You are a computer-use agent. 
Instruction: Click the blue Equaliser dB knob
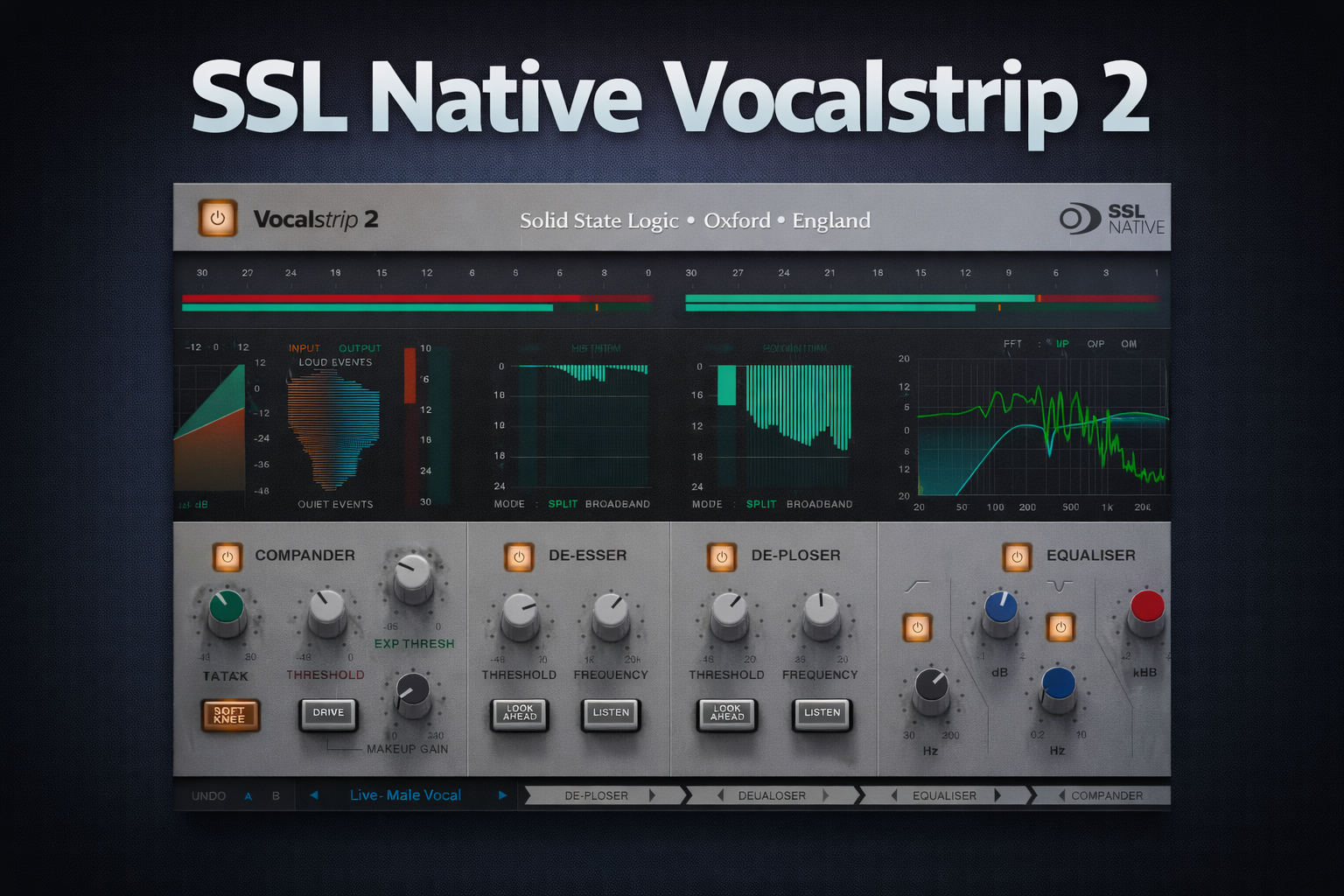[x=1000, y=611]
